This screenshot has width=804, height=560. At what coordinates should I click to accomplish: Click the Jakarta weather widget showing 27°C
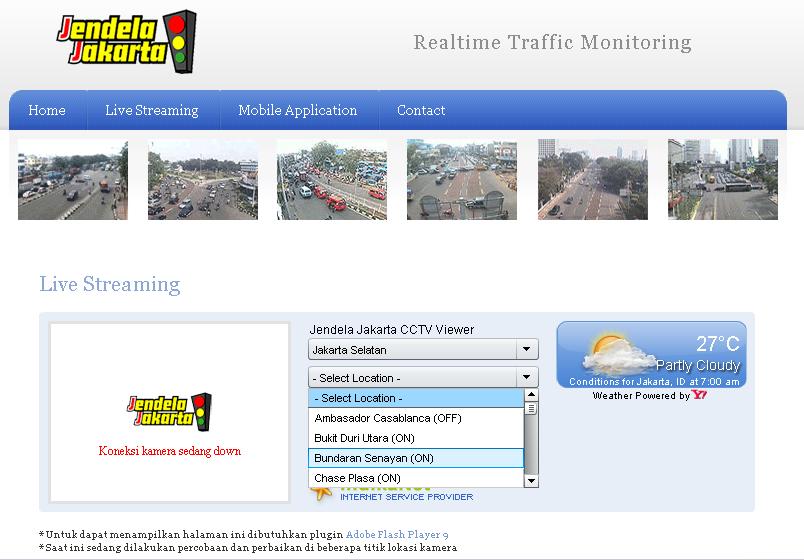pyautogui.click(x=651, y=354)
